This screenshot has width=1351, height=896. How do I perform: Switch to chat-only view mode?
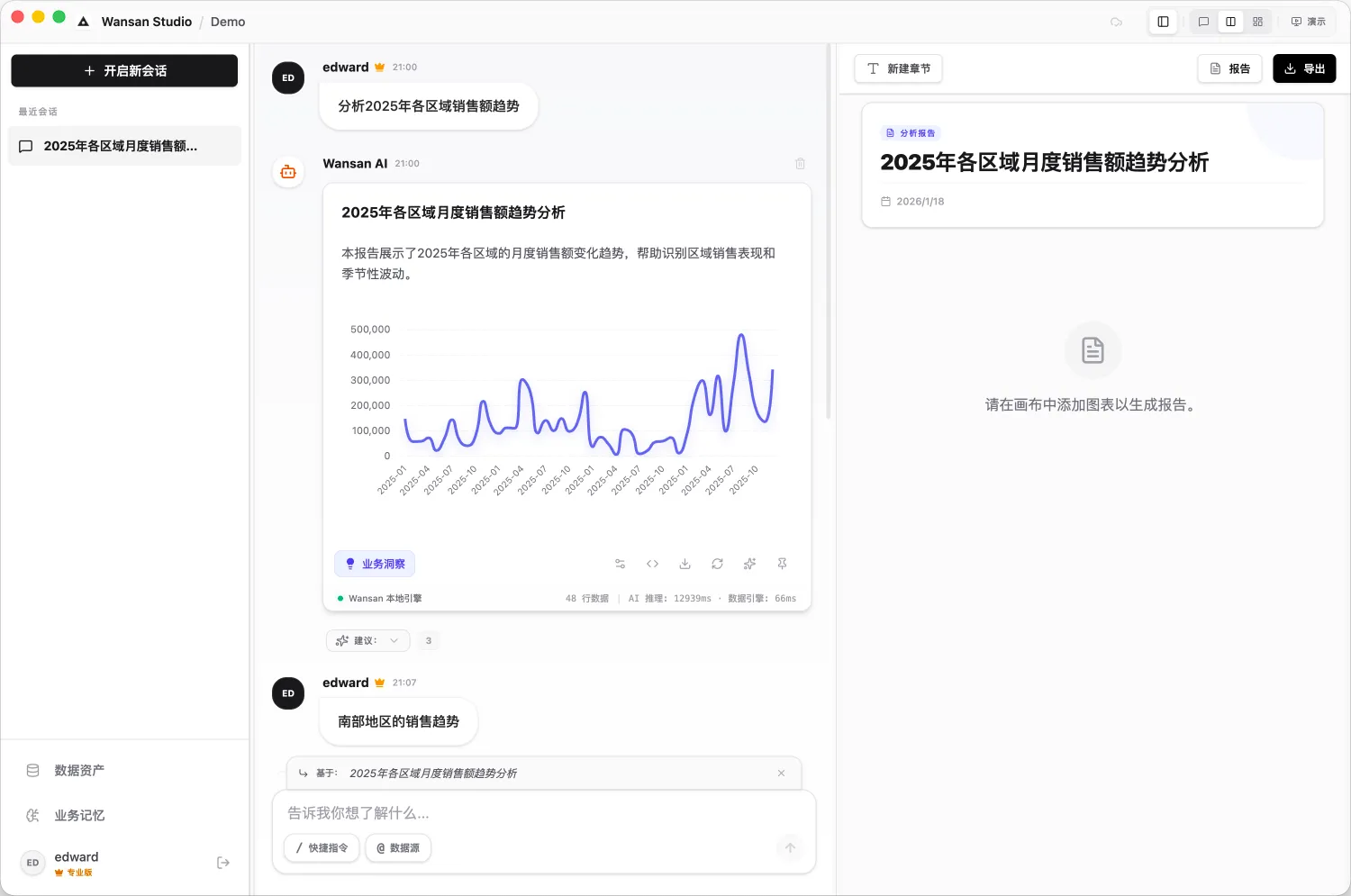[x=1203, y=21]
